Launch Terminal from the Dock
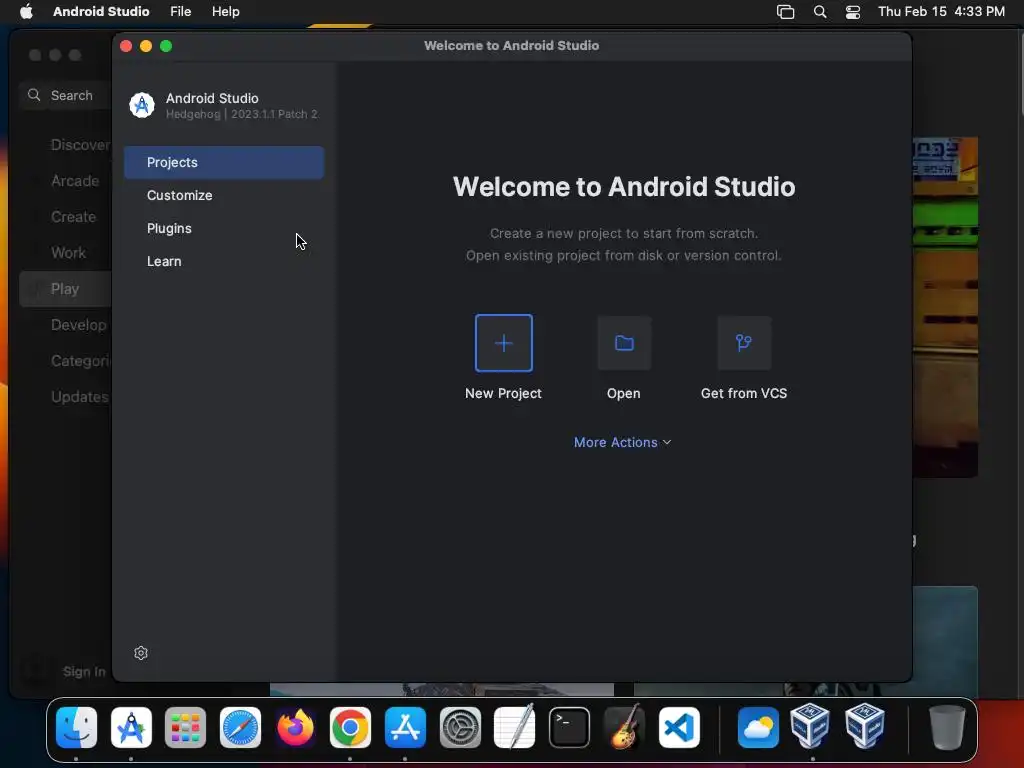Viewport: 1024px width, 768px height. [569, 728]
